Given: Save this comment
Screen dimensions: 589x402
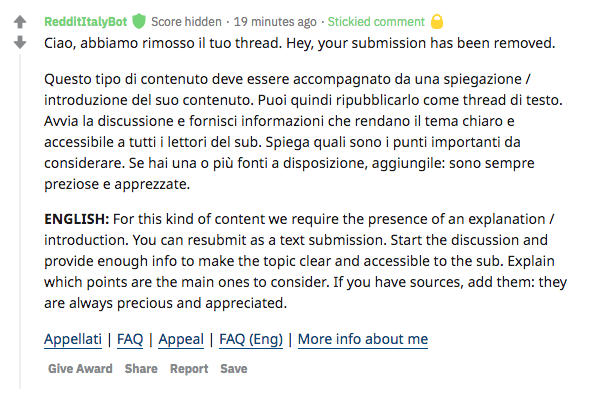Looking at the screenshot, I should [x=234, y=369].
